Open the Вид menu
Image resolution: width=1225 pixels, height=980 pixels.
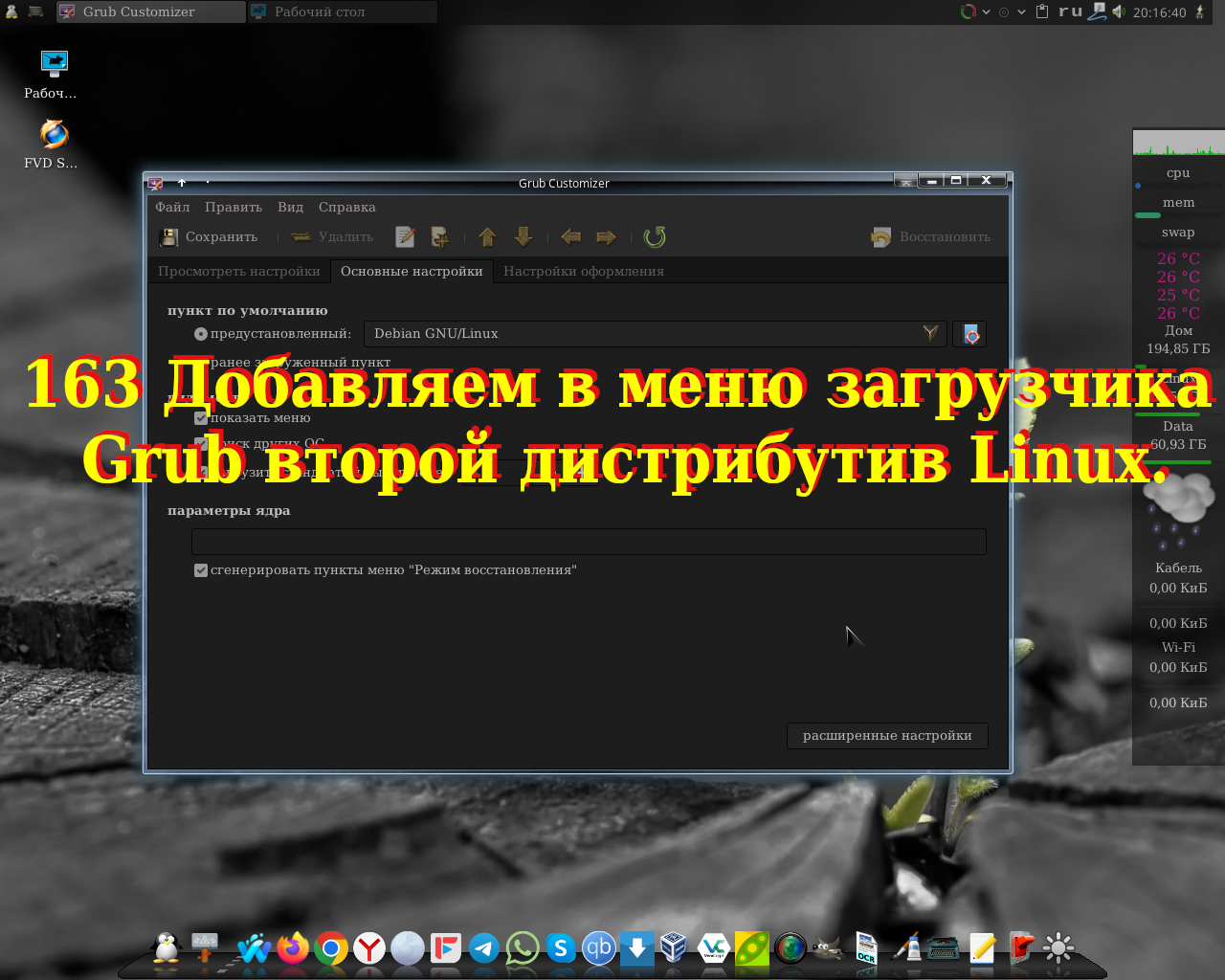[x=290, y=208]
